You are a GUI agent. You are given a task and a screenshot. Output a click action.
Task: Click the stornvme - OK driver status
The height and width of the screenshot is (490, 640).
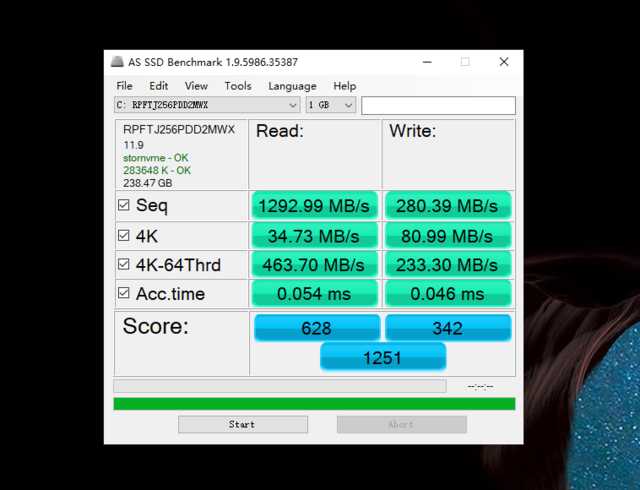coord(156,158)
